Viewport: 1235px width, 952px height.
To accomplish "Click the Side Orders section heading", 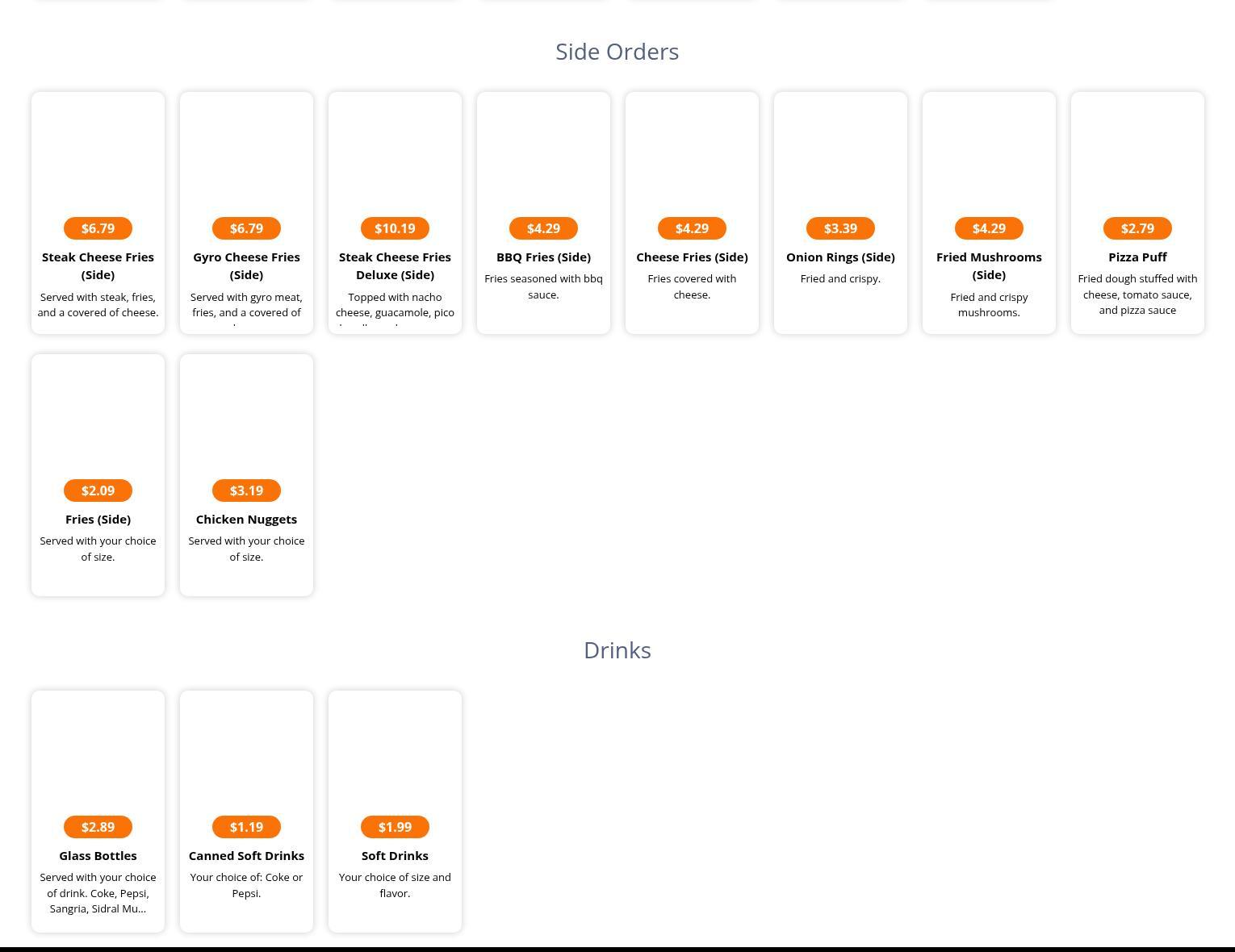I will click(x=617, y=52).
